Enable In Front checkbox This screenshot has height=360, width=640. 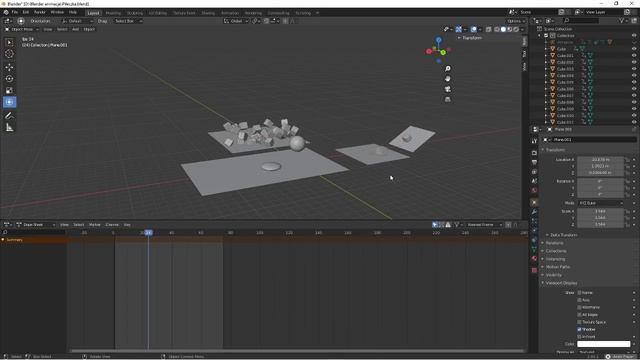pos(579,337)
